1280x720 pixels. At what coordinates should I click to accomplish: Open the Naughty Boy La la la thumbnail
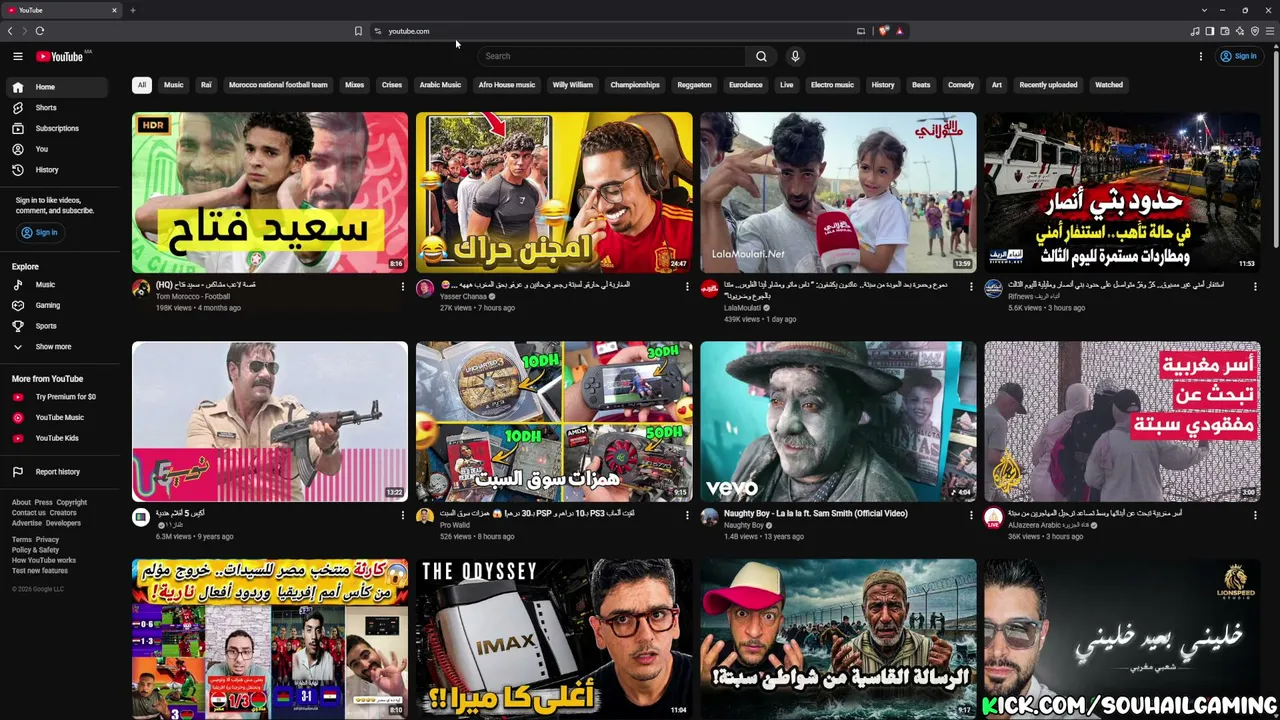(838, 421)
